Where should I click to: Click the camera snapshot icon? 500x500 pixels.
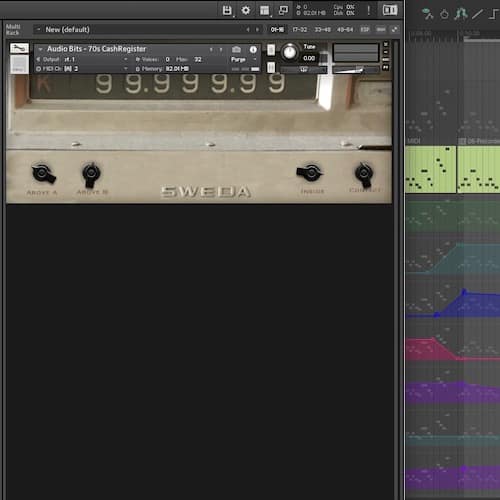click(x=236, y=49)
